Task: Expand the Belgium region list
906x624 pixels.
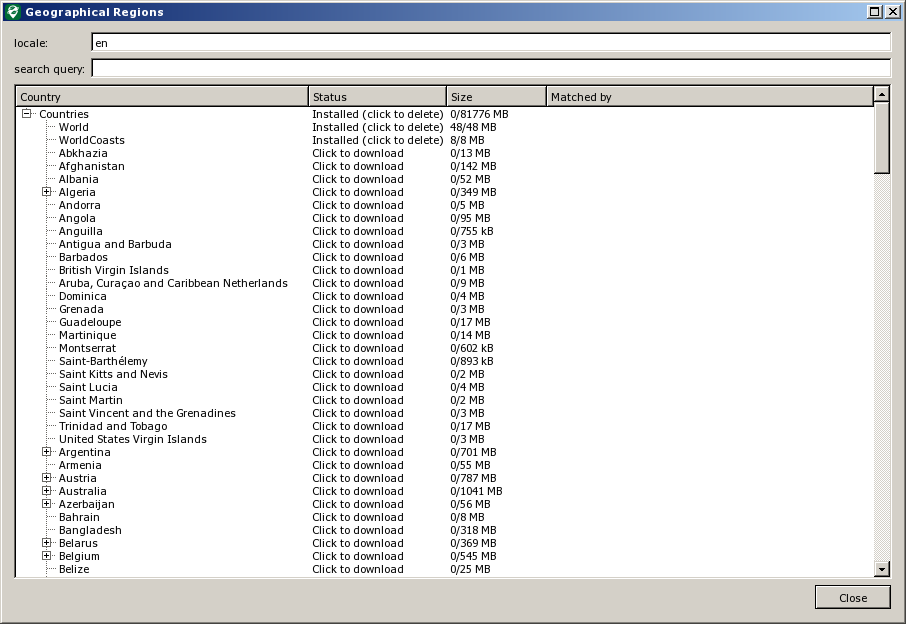Action: (47, 556)
